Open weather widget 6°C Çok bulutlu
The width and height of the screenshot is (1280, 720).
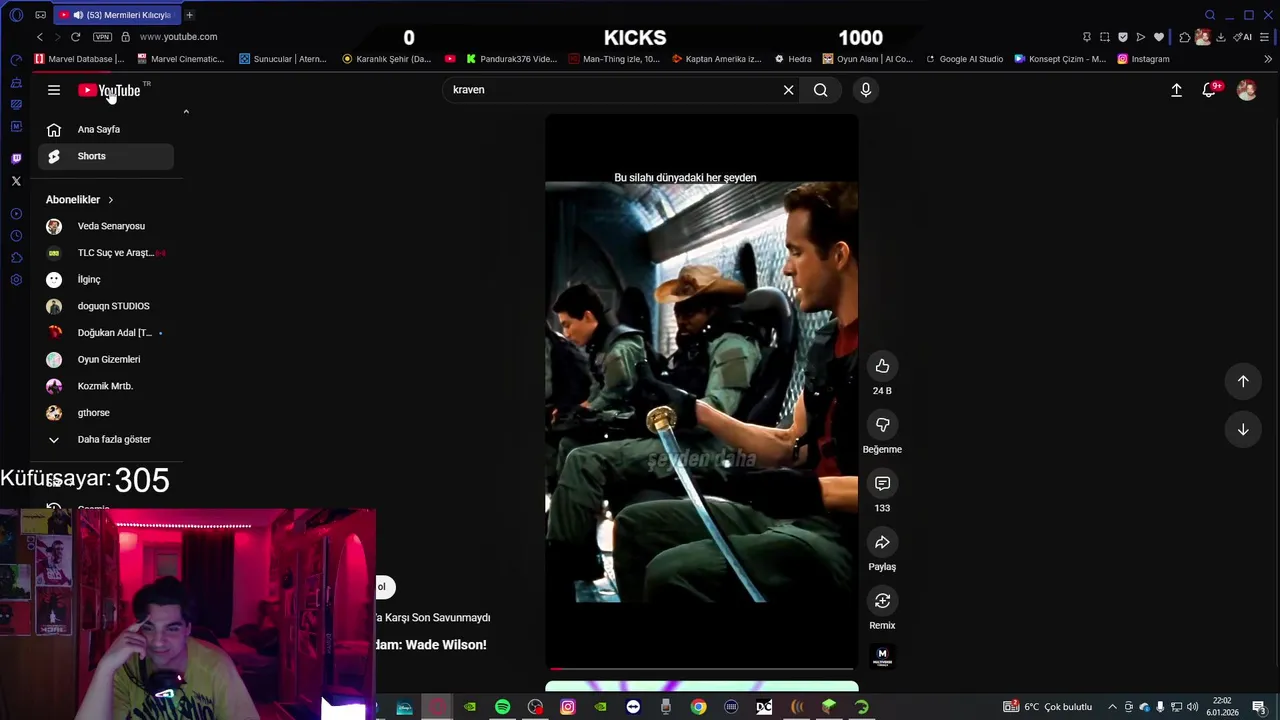point(1048,707)
